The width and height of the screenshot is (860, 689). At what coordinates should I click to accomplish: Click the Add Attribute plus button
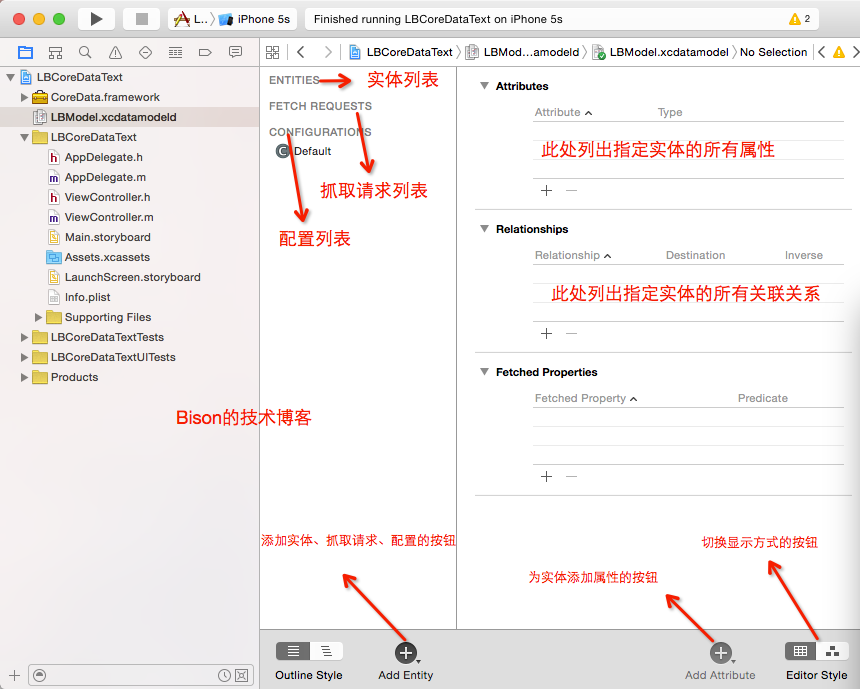click(721, 653)
